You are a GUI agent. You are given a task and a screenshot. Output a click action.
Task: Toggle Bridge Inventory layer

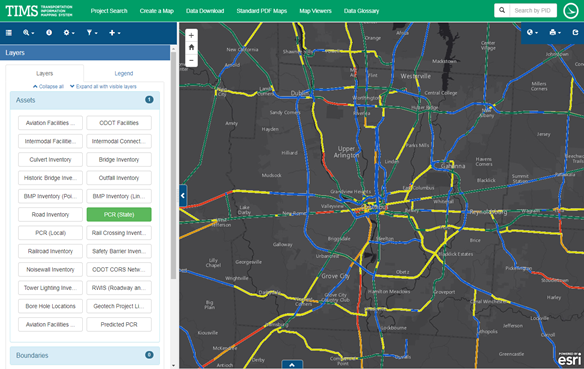[119, 159]
